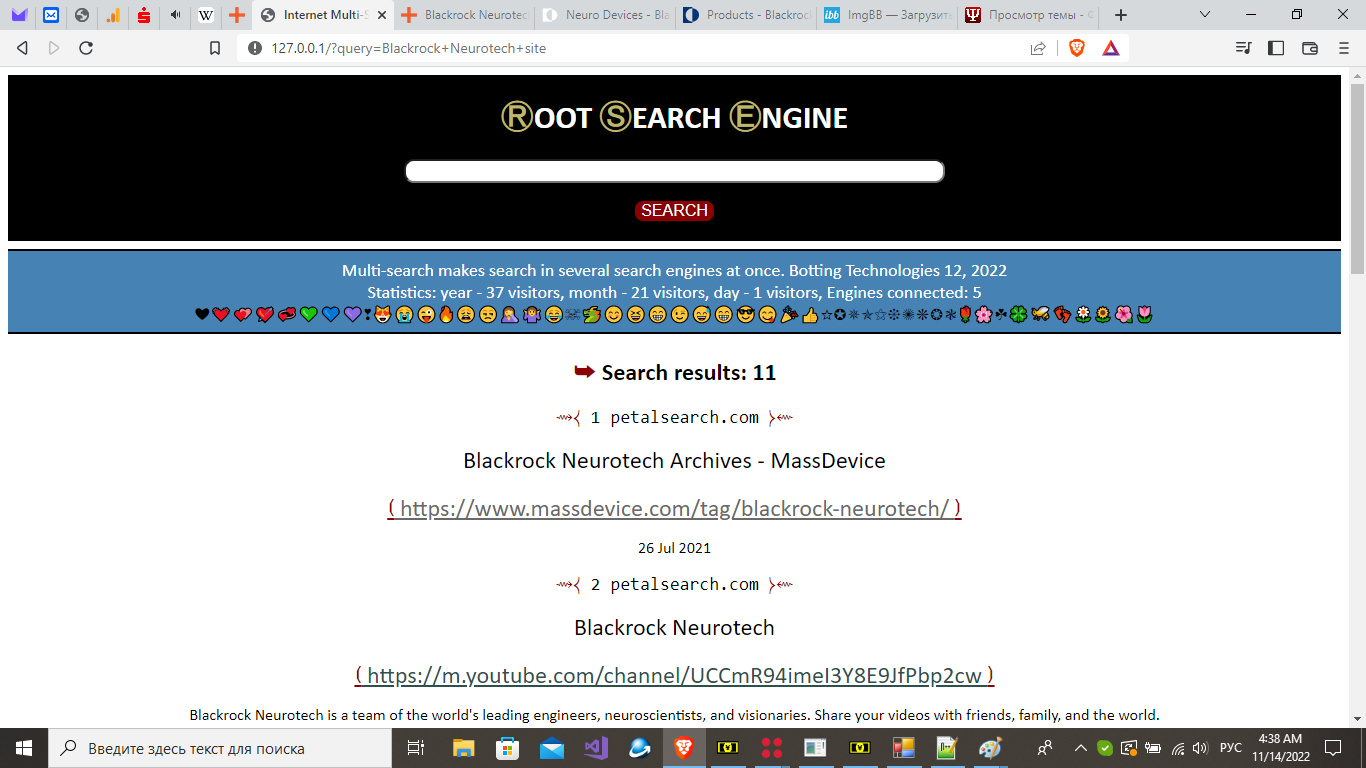This screenshot has height=768, width=1366.
Task: Show the sidebar panel
Action: (1276, 48)
